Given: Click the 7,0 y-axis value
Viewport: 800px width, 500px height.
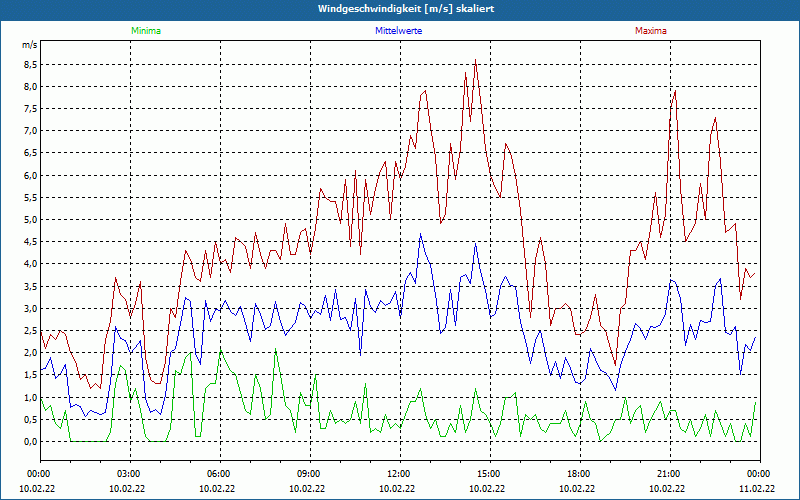Looking at the screenshot, I should (31, 131).
